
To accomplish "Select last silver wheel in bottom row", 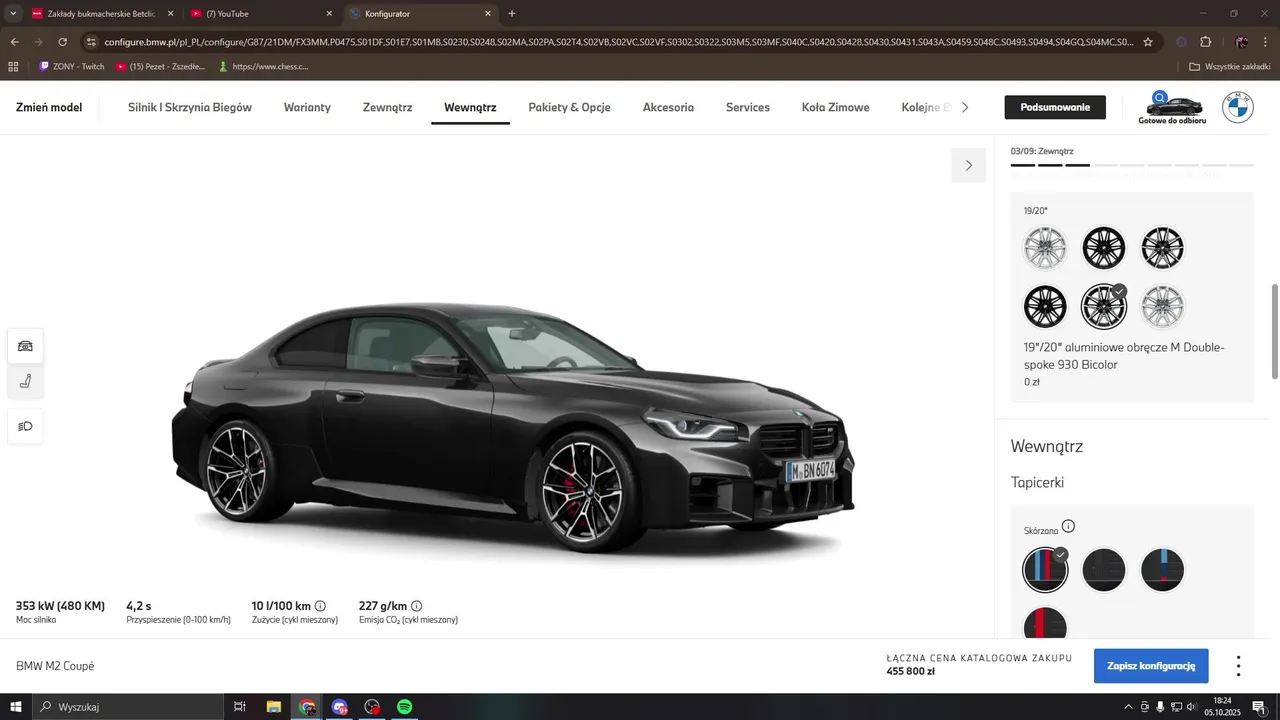I will [x=1162, y=307].
